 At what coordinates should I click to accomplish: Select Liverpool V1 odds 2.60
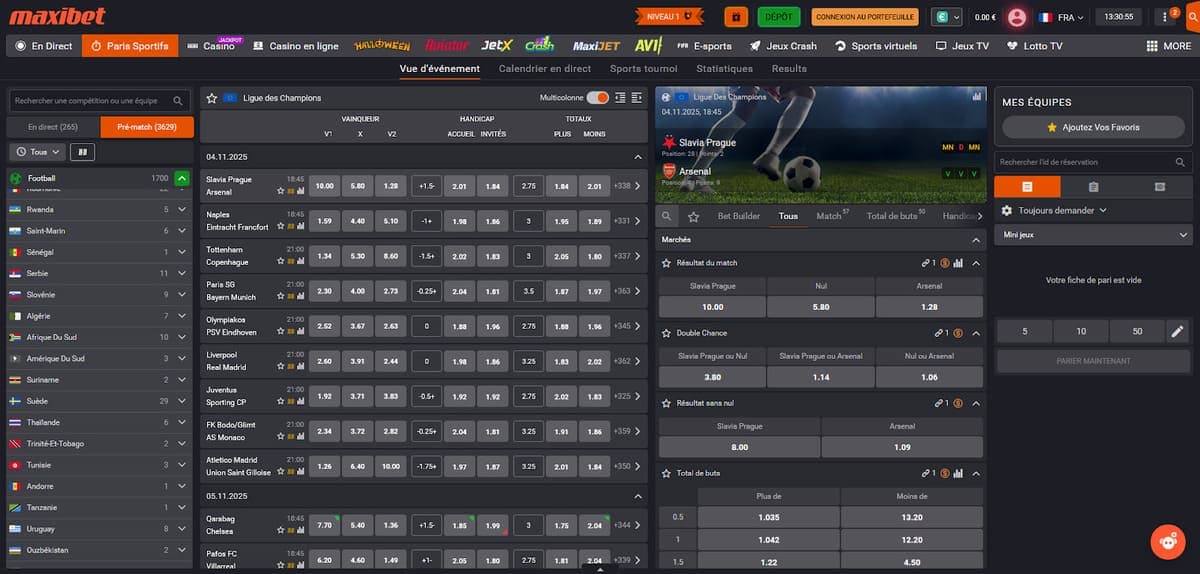[x=324, y=361]
